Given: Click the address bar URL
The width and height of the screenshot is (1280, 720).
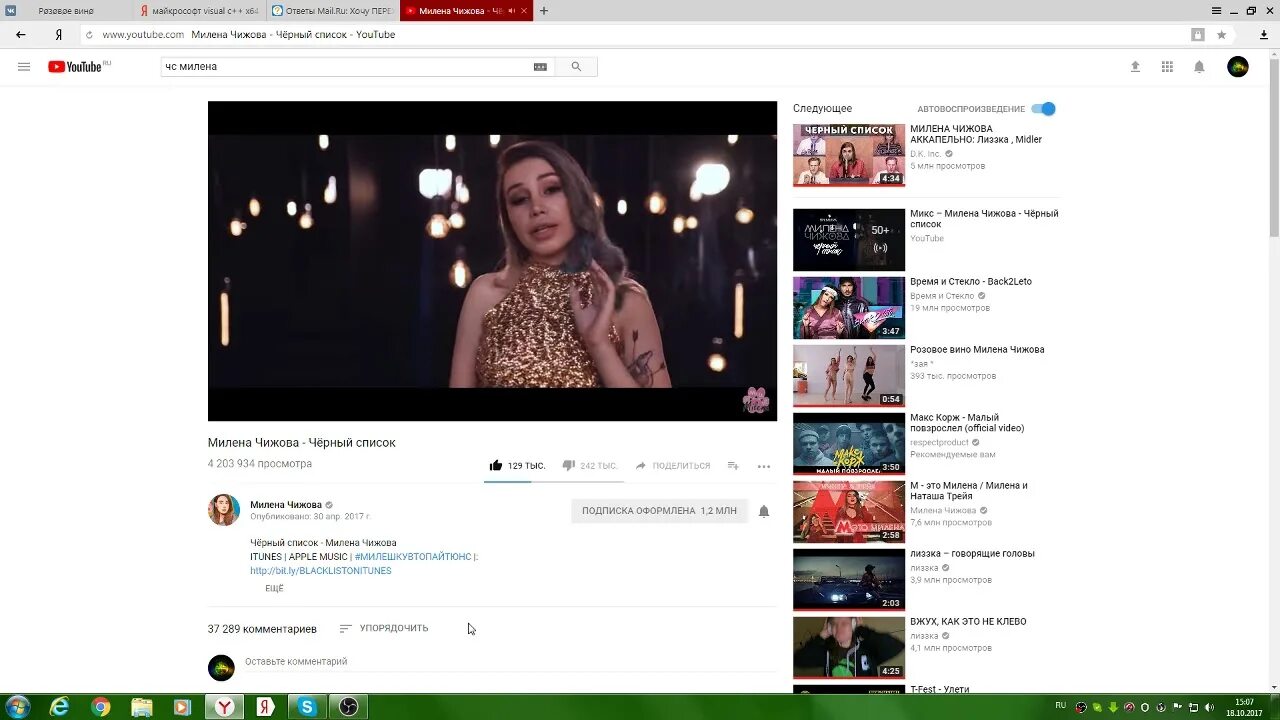Looking at the screenshot, I should (x=143, y=34).
